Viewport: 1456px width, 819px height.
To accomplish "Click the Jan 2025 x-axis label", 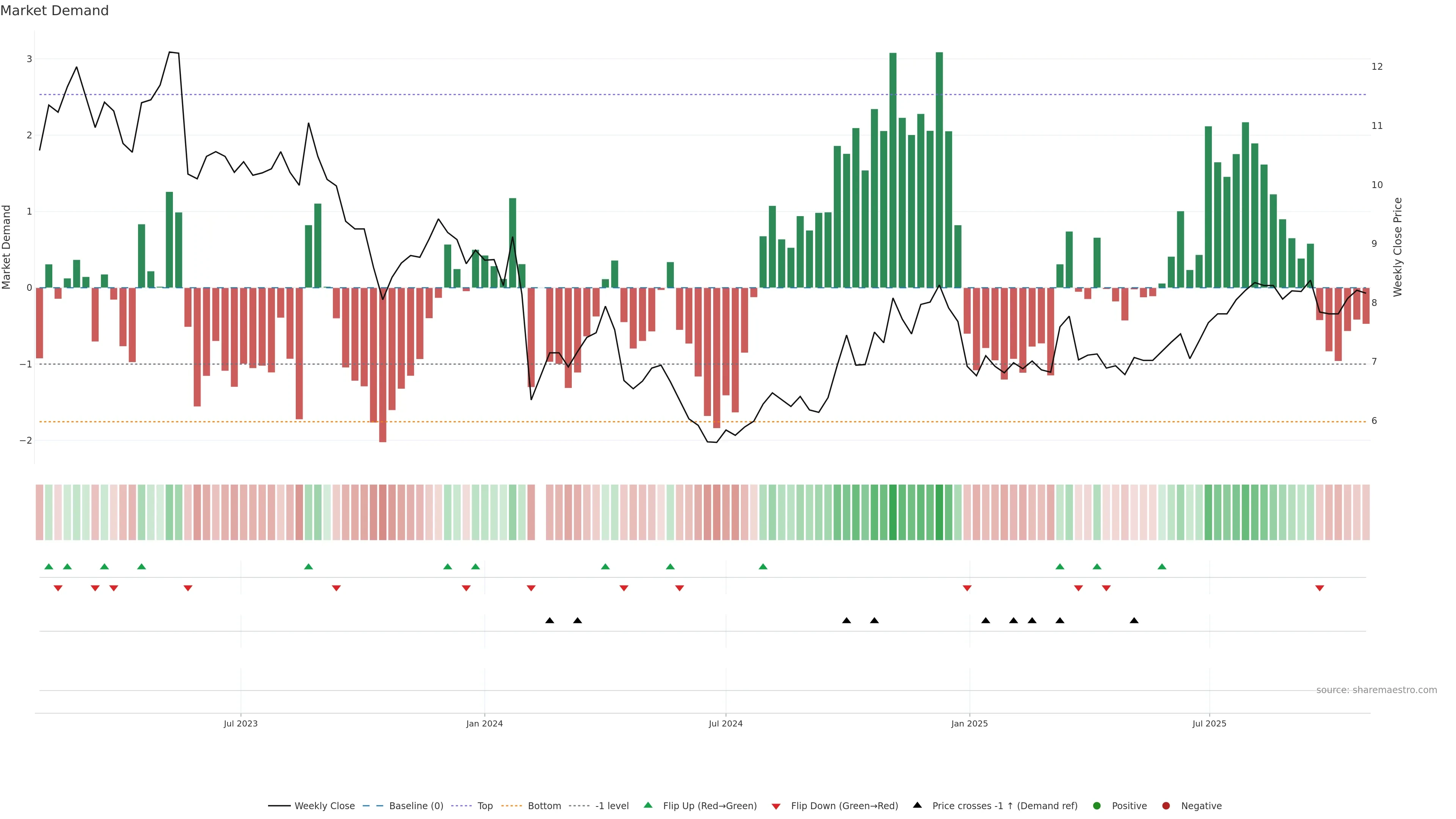I will click(970, 723).
